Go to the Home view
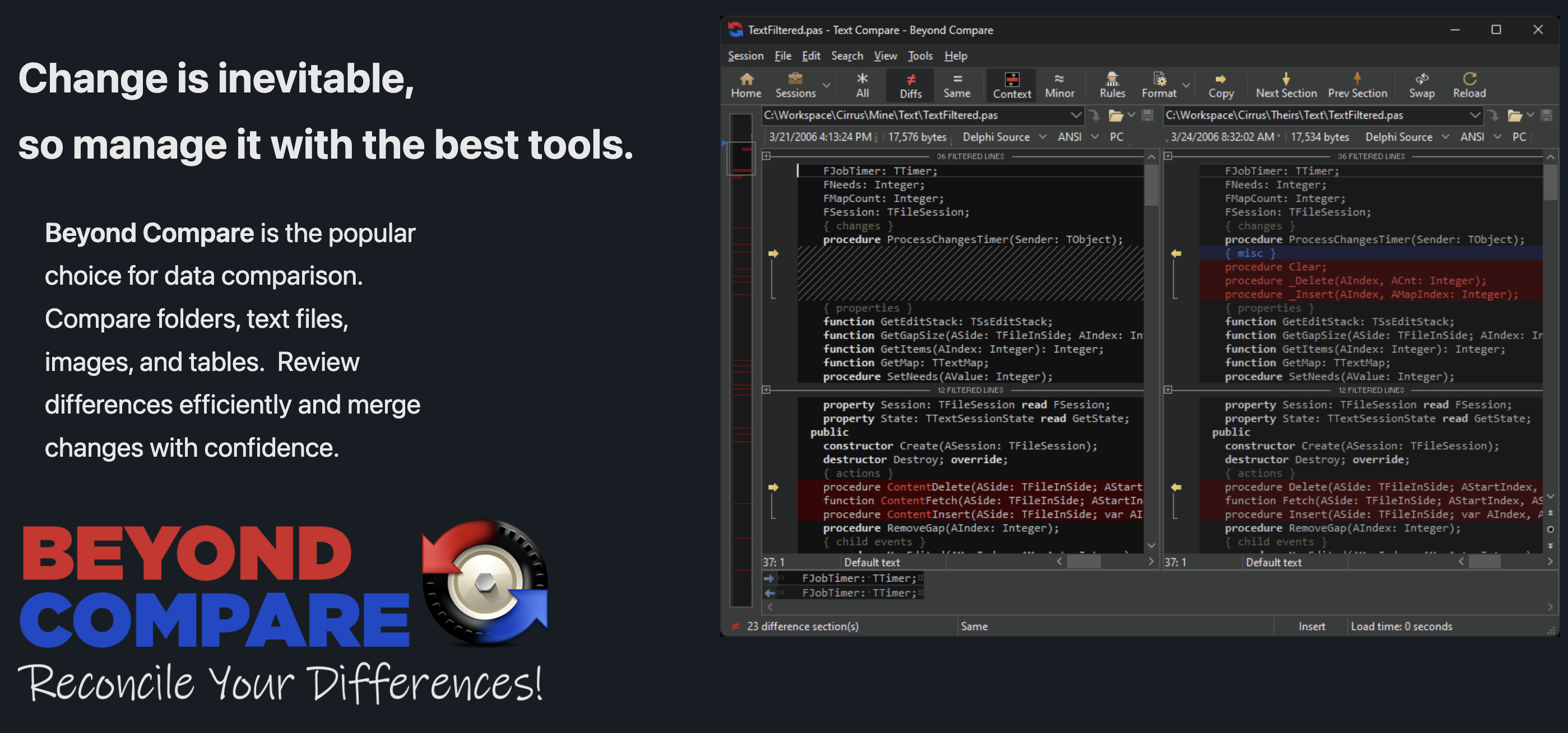The width and height of the screenshot is (1568, 733). click(746, 85)
